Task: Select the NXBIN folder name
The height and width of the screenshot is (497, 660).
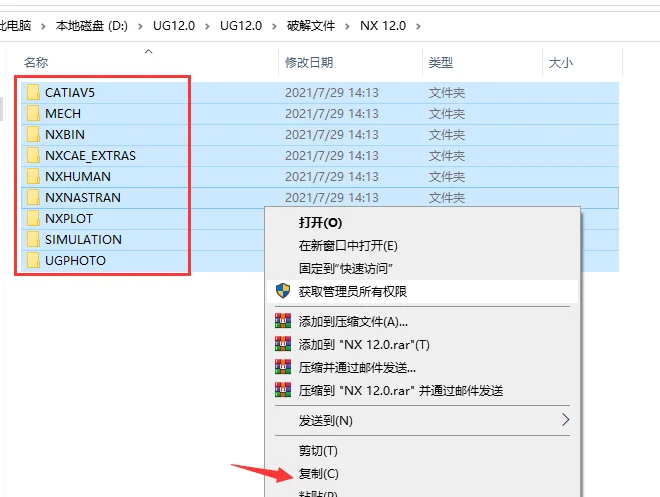Action: pyautogui.click(x=65, y=135)
